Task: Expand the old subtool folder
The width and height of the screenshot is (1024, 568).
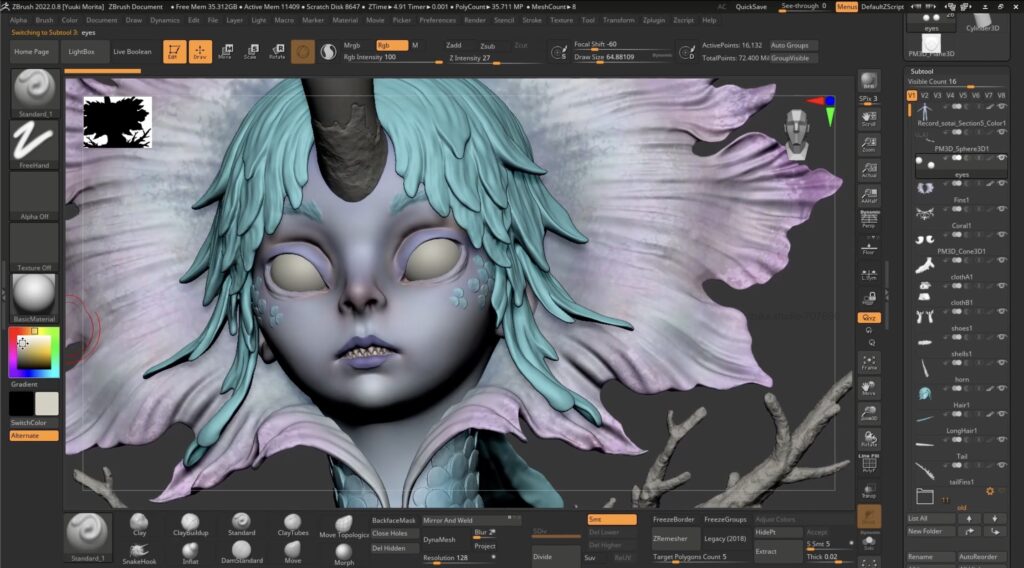Action: tap(925, 497)
